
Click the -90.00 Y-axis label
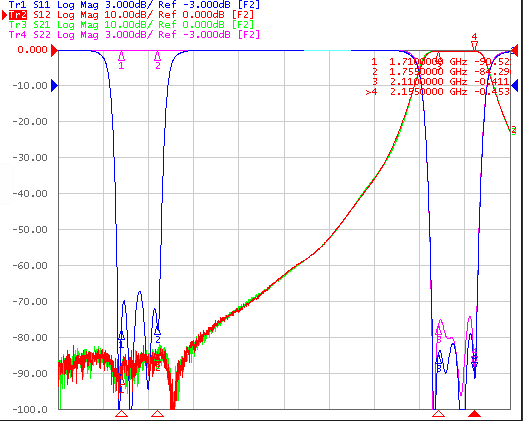30,374
